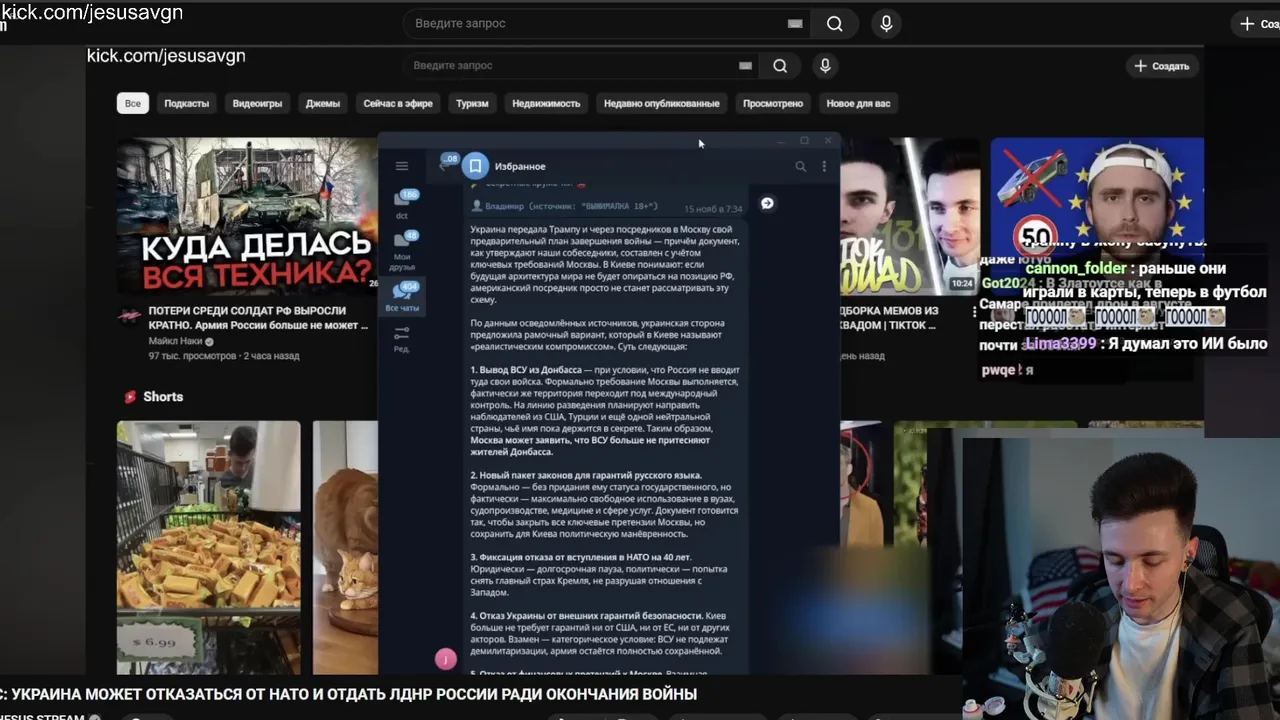Viewport: 1280px width, 720px height.
Task: Open the dct chat folder
Action: (403, 204)
